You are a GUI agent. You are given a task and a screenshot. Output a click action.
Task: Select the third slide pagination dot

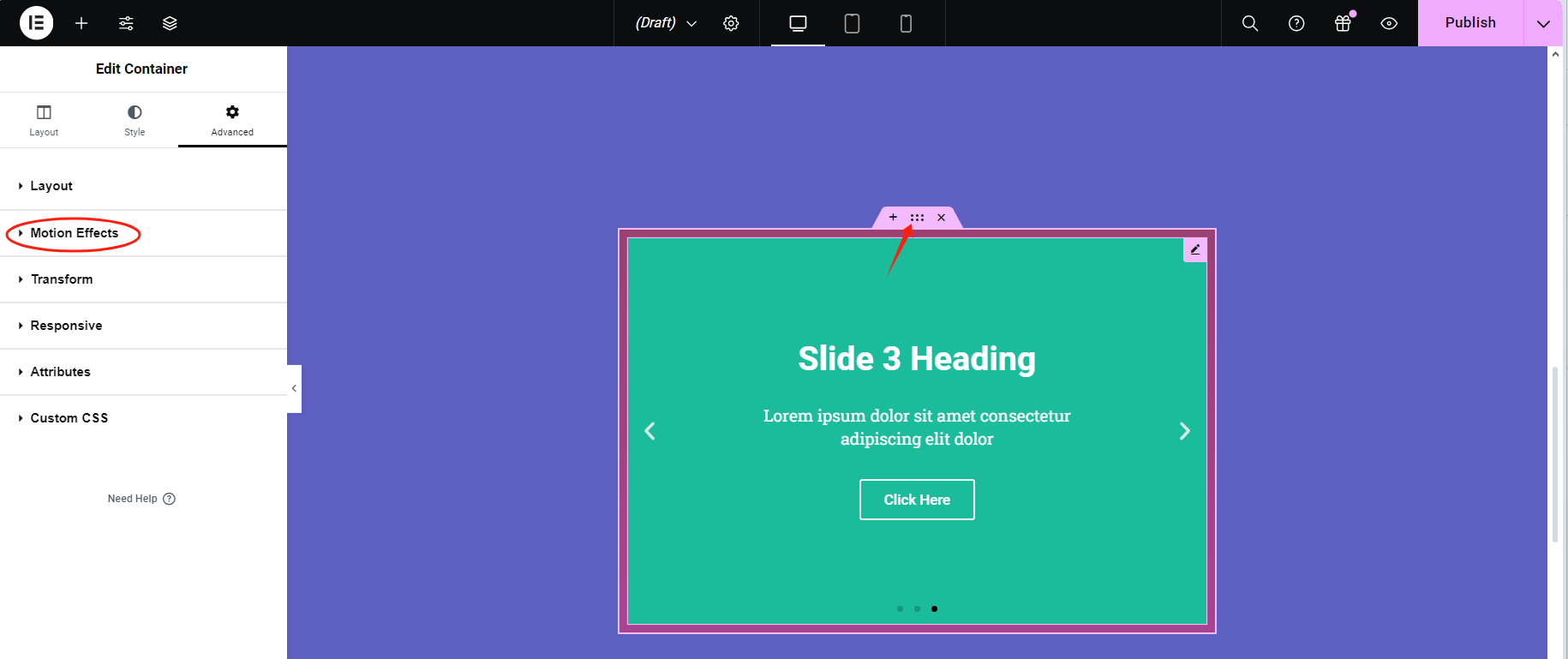(934, 608)
